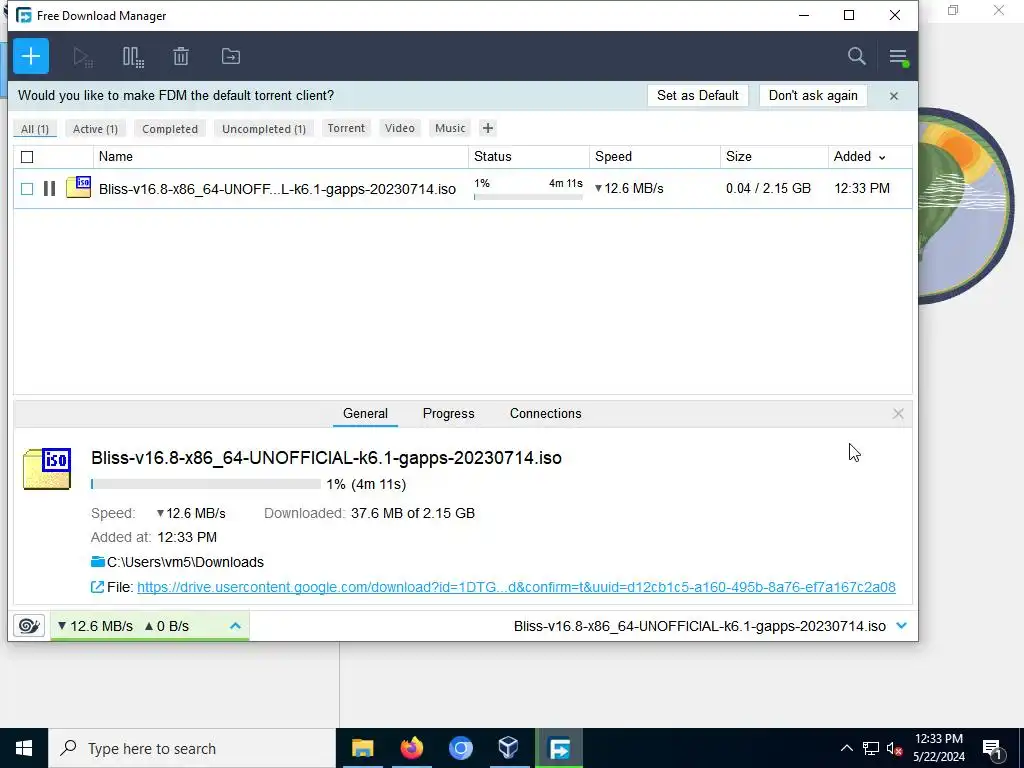Open File Explorer from taskbar
This screenshot has width=1024, height=768.
(x=362, y=748)
